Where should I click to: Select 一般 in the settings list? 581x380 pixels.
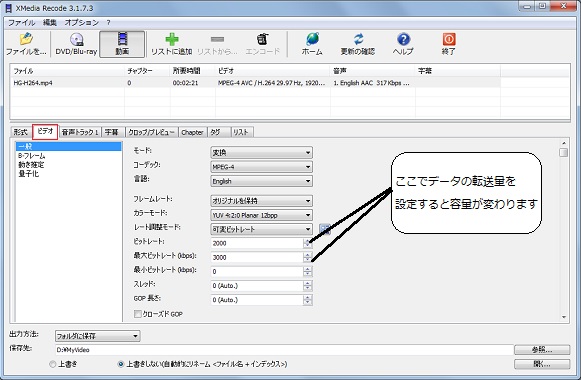69,146
